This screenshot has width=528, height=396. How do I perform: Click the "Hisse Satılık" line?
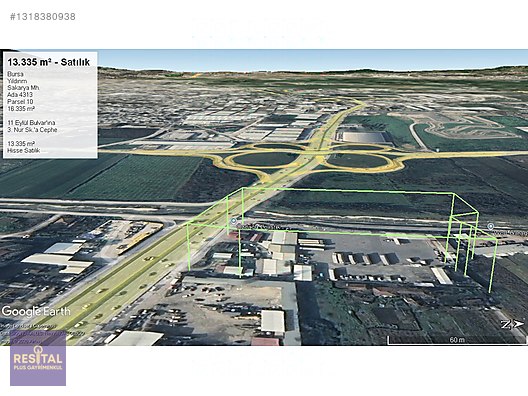[x=24, y=151]
